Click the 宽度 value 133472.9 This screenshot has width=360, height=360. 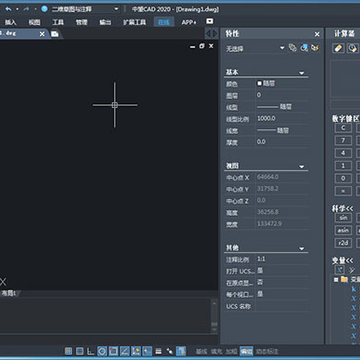[282, 224]
